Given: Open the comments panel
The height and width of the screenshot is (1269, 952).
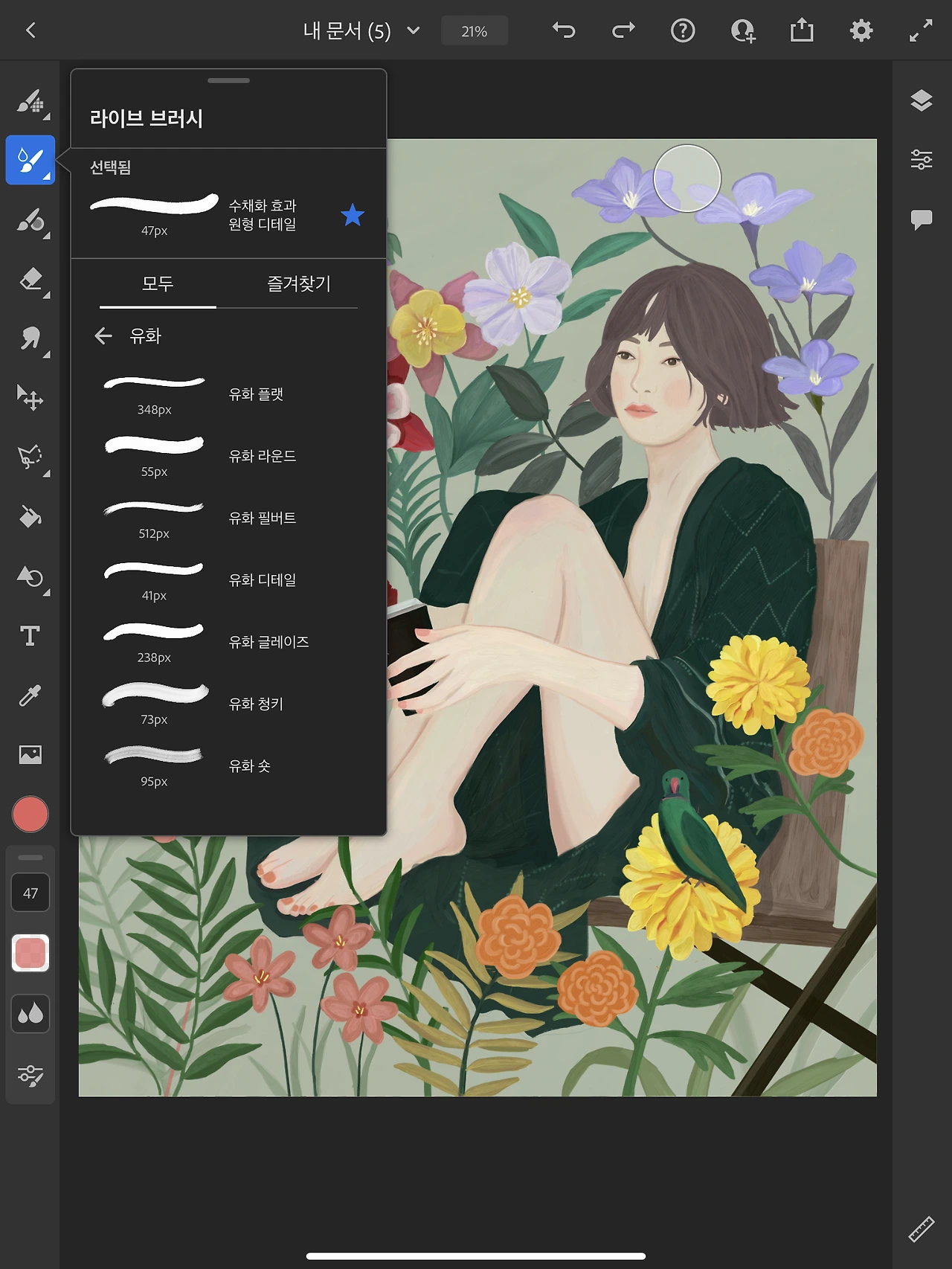Looking at the screenshot, I should (922, 219).
